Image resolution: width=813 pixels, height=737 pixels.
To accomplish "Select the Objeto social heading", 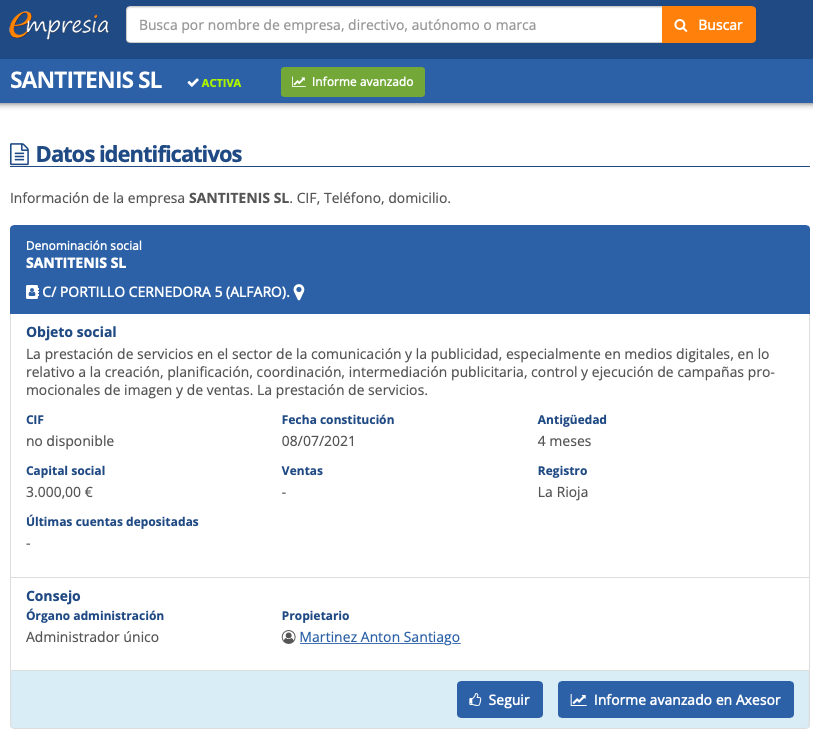I will coord(72,332).
